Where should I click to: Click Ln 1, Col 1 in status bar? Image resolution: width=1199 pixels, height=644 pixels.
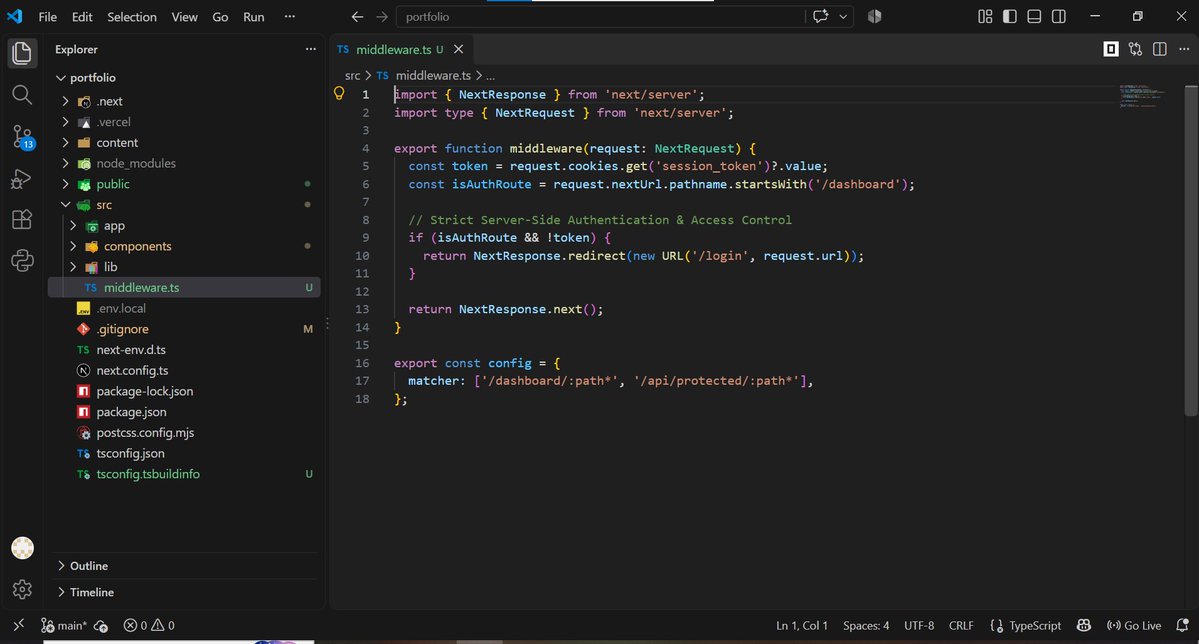tap(801, 625)
